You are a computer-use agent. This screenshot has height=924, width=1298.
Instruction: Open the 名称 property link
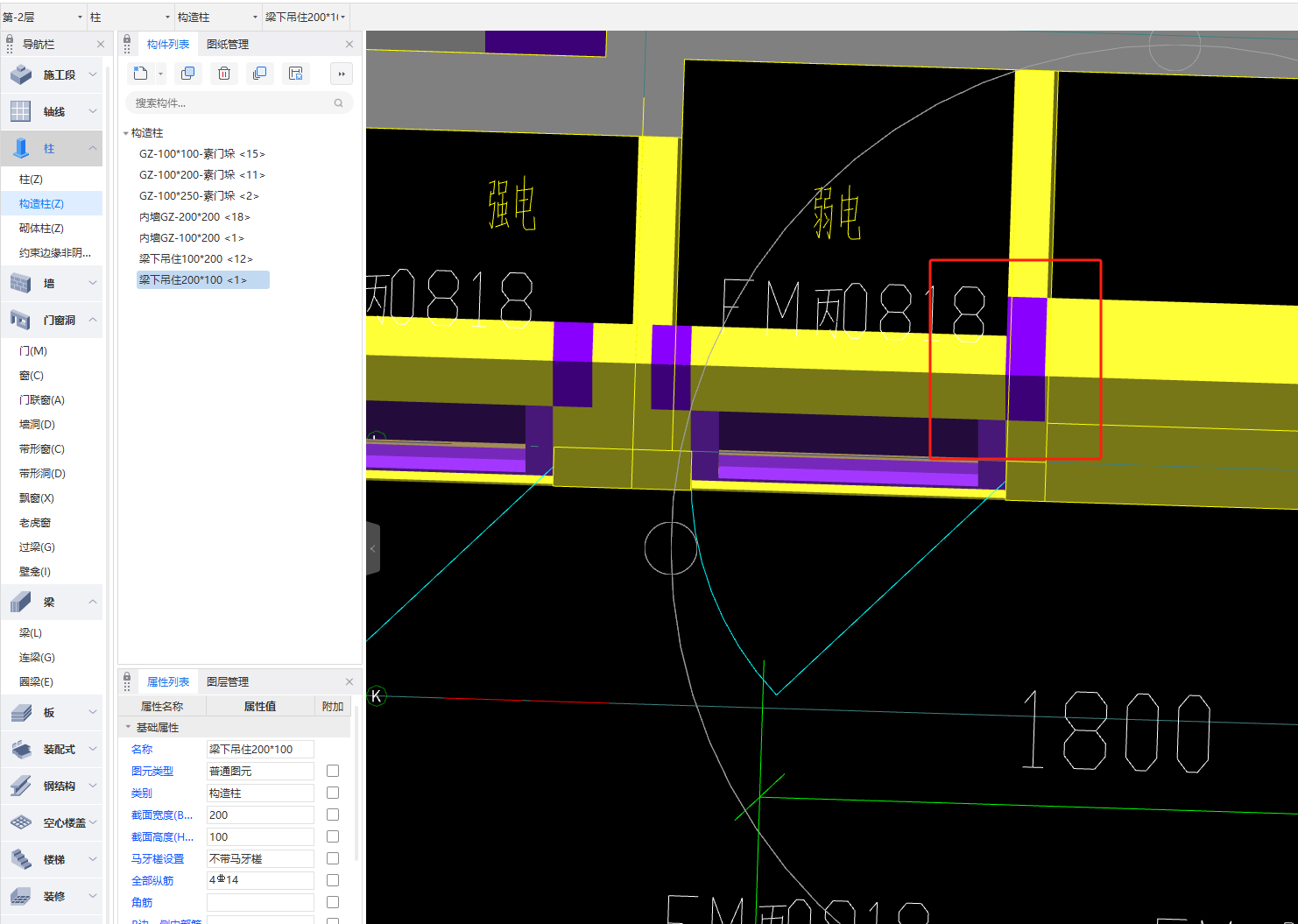[x=142, y=749]
